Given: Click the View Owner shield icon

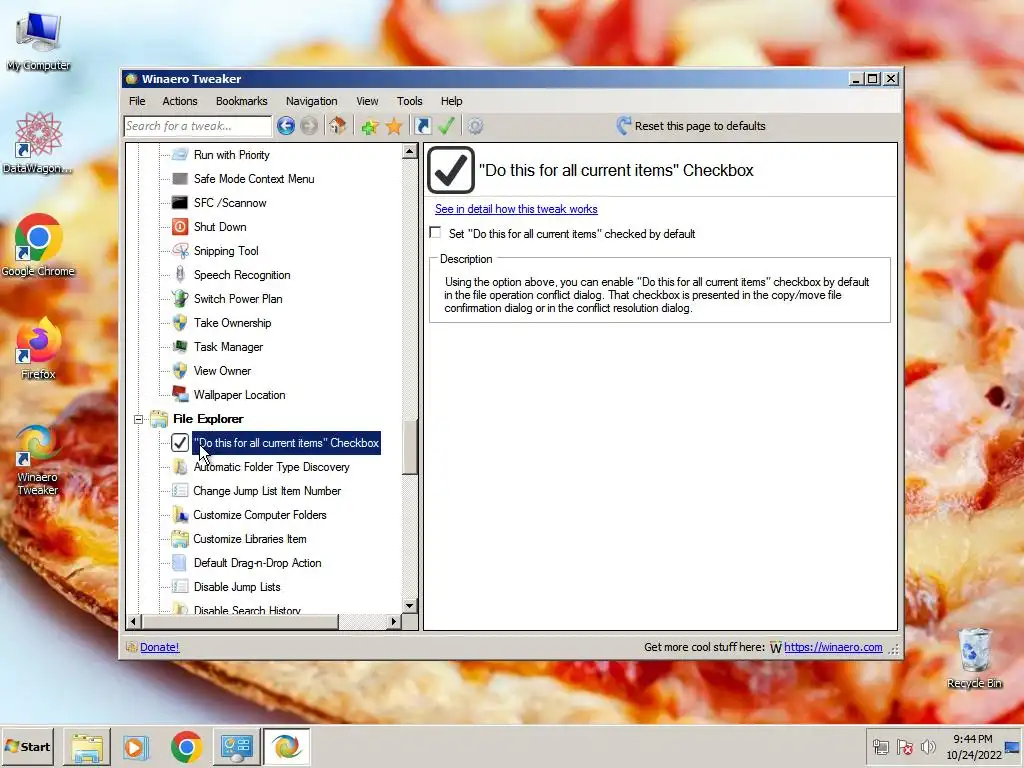Looking at the screenshot, I should 180,371.
